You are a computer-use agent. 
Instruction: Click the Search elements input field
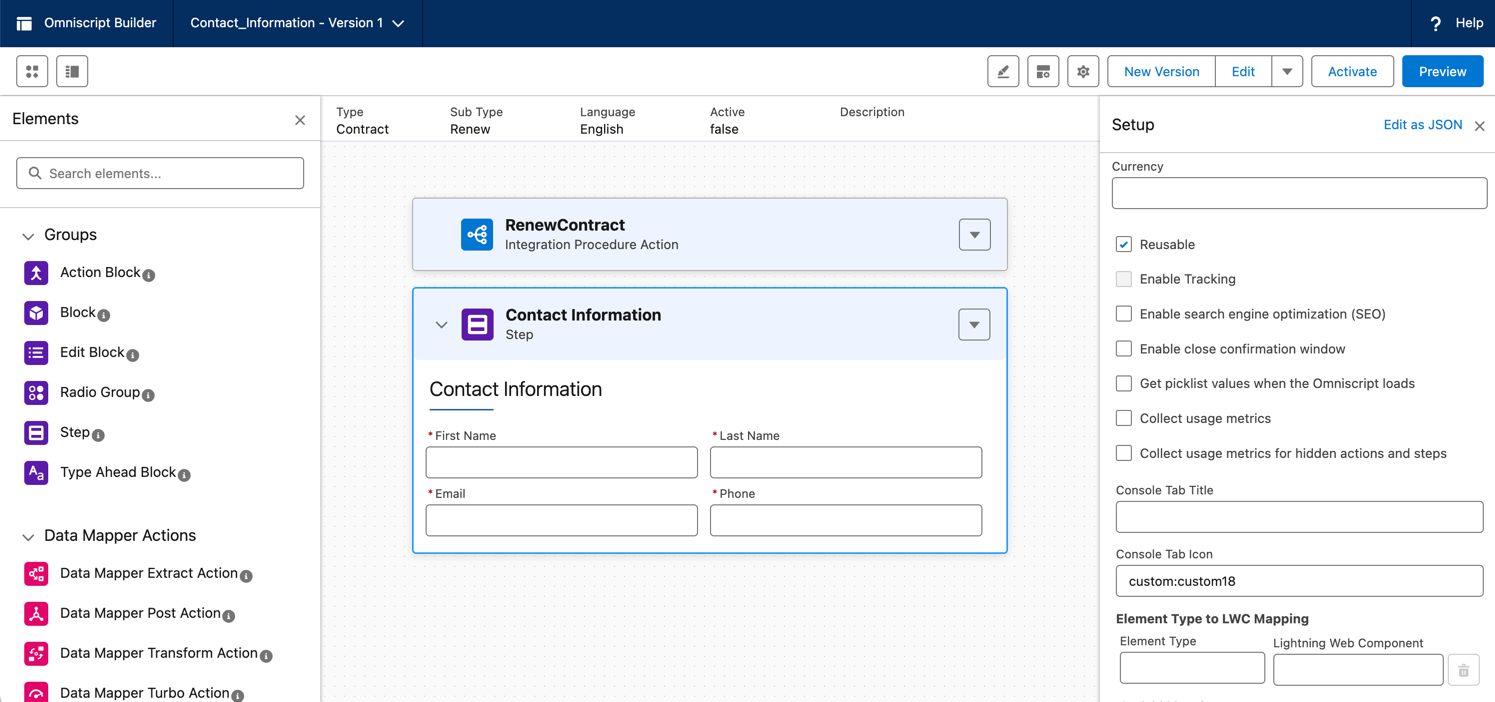coord(160,173)
